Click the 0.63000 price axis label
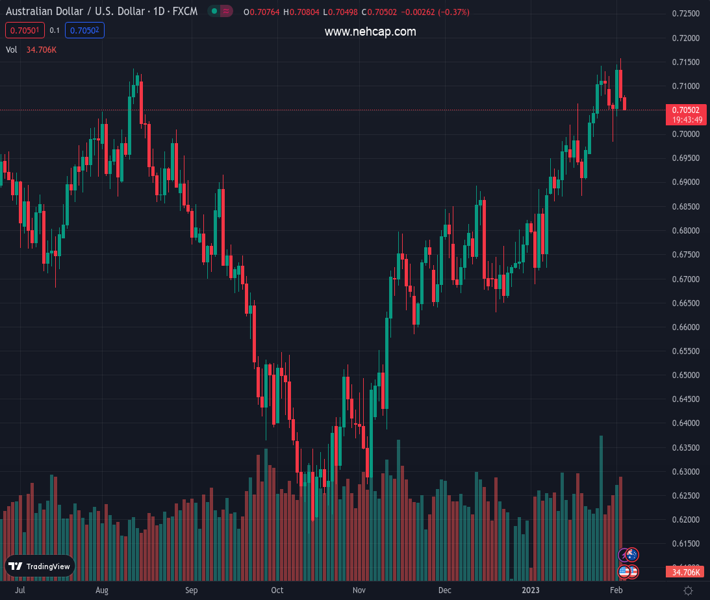710x600 pixels. pos(686,471)
